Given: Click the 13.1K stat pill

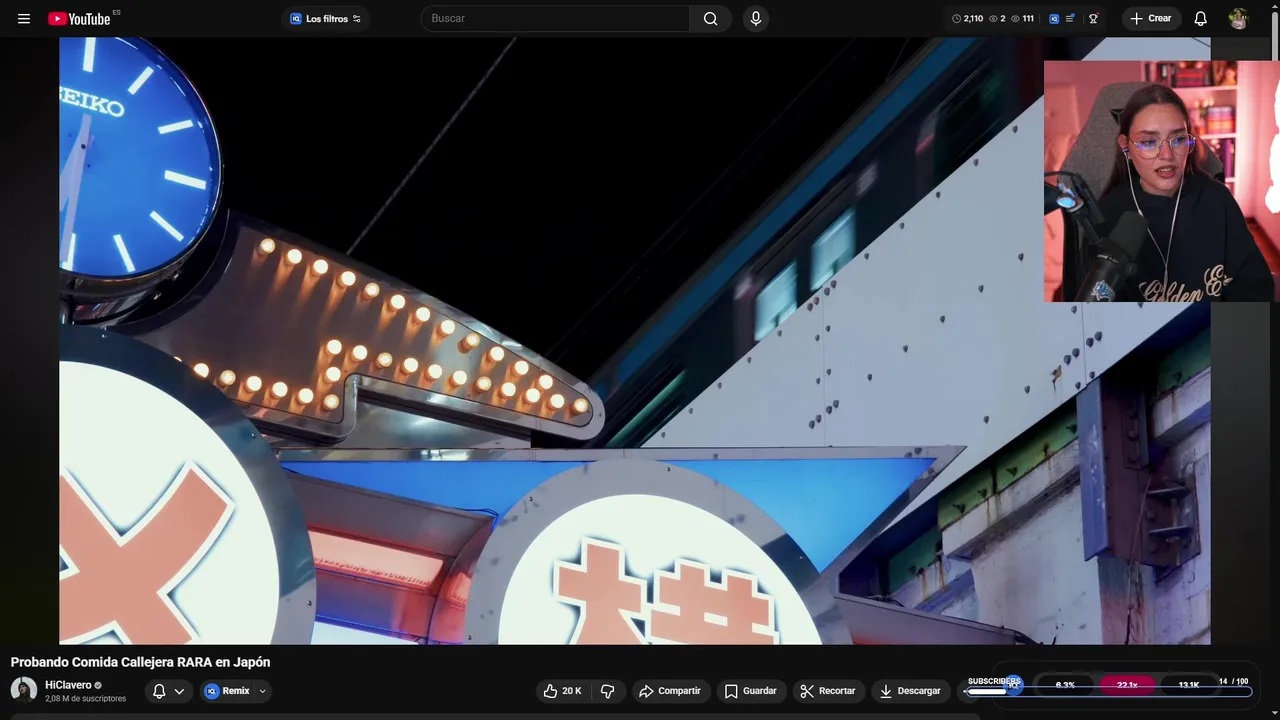Looking at the screenshot, I should pos(1188,685).
